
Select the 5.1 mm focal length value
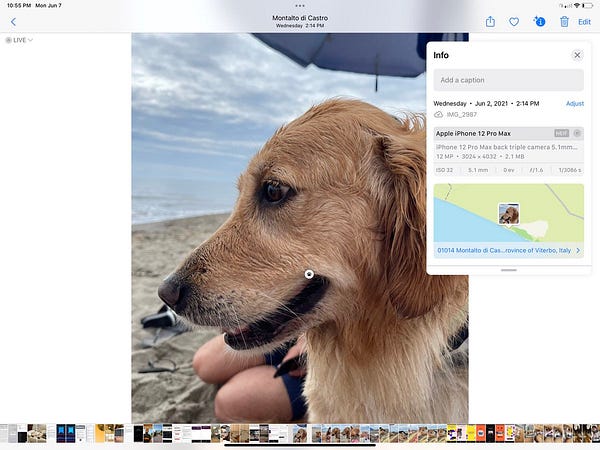coord(478,170)
